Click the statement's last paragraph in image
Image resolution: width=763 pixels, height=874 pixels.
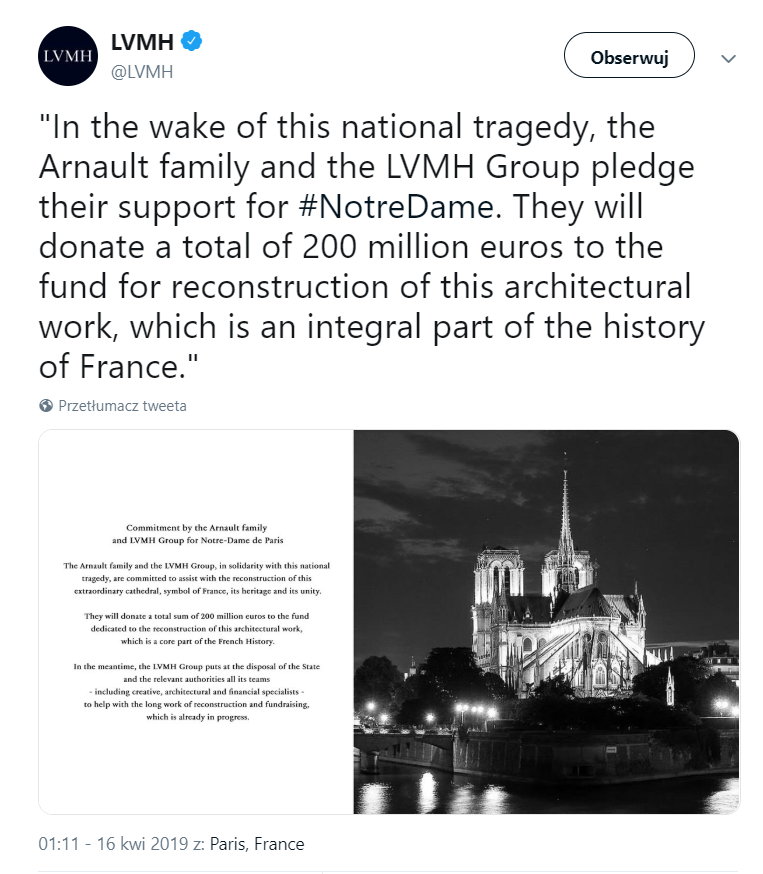point(197,691)
